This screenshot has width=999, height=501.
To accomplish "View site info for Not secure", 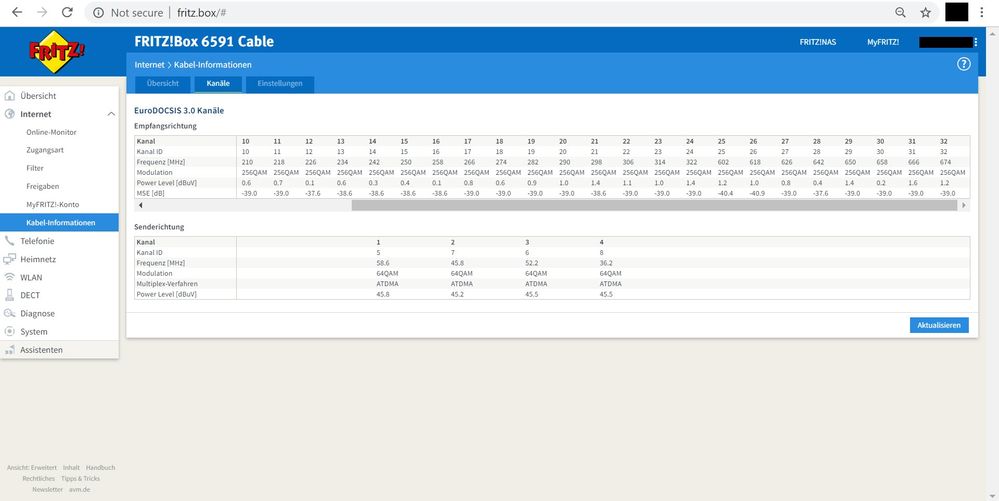I will pyautogui.click(x=130, y=13).
